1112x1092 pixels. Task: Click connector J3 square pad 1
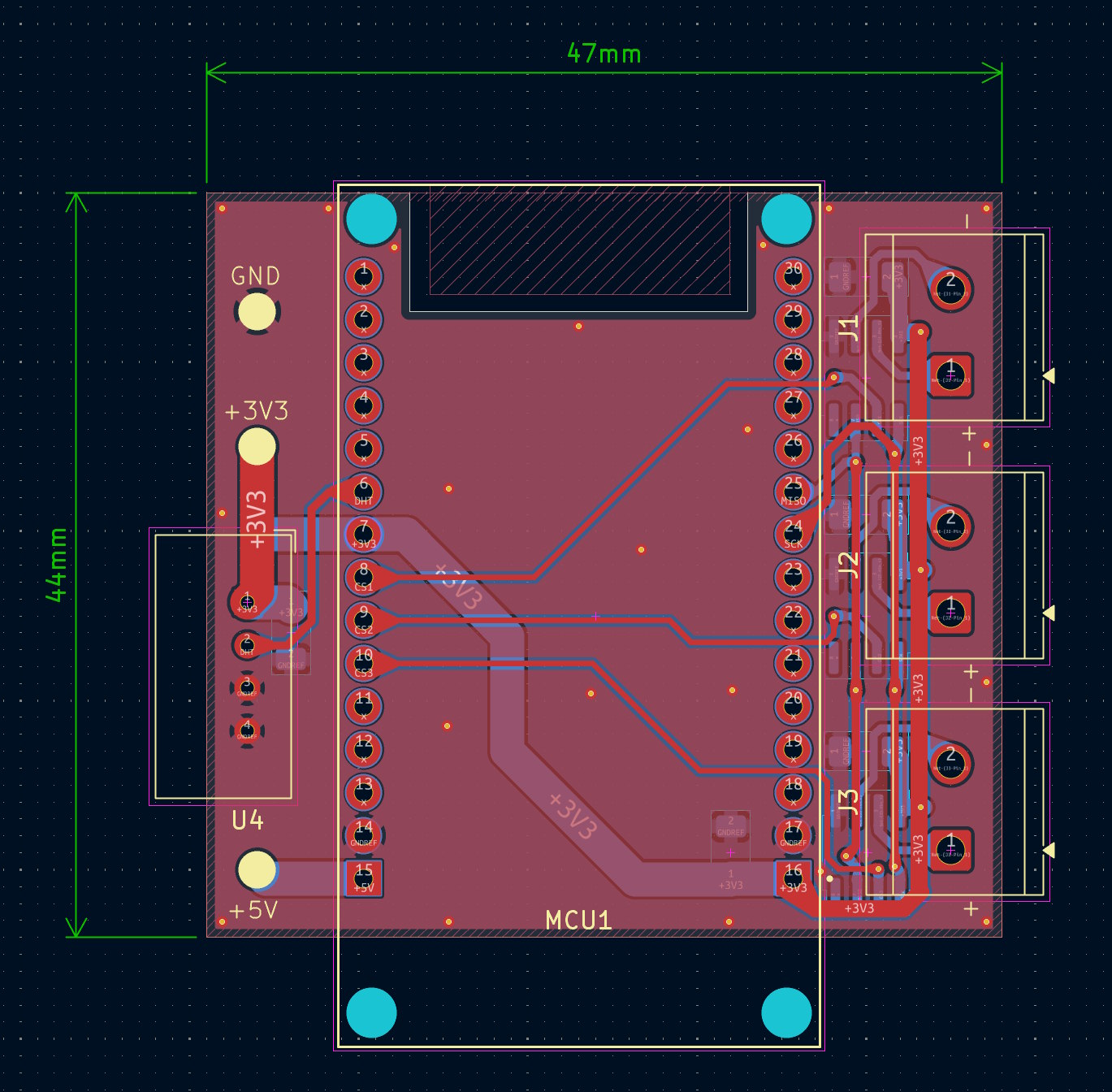click(x=950, y=849)
